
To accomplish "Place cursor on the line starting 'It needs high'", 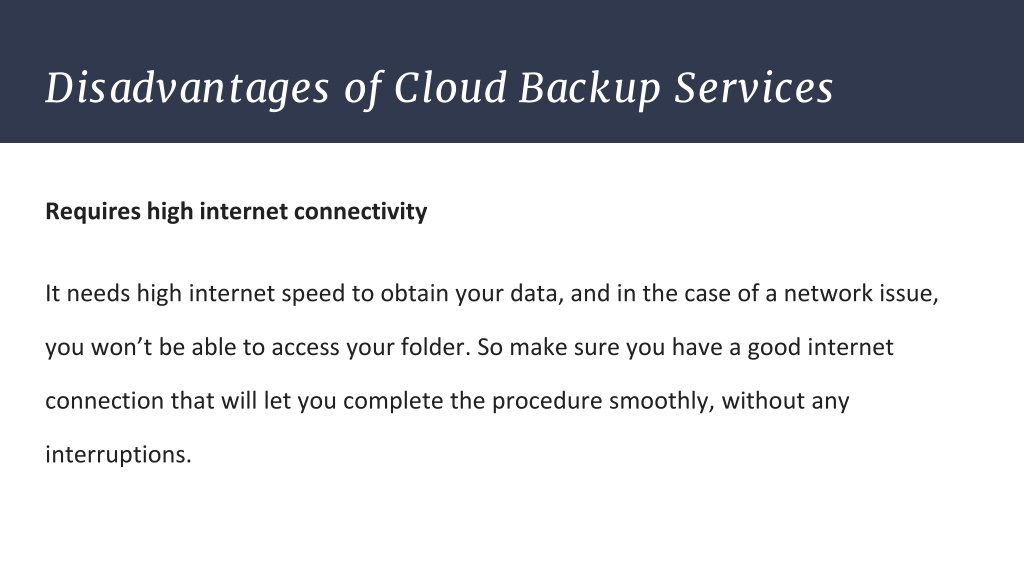I will [x=491, y=293].
